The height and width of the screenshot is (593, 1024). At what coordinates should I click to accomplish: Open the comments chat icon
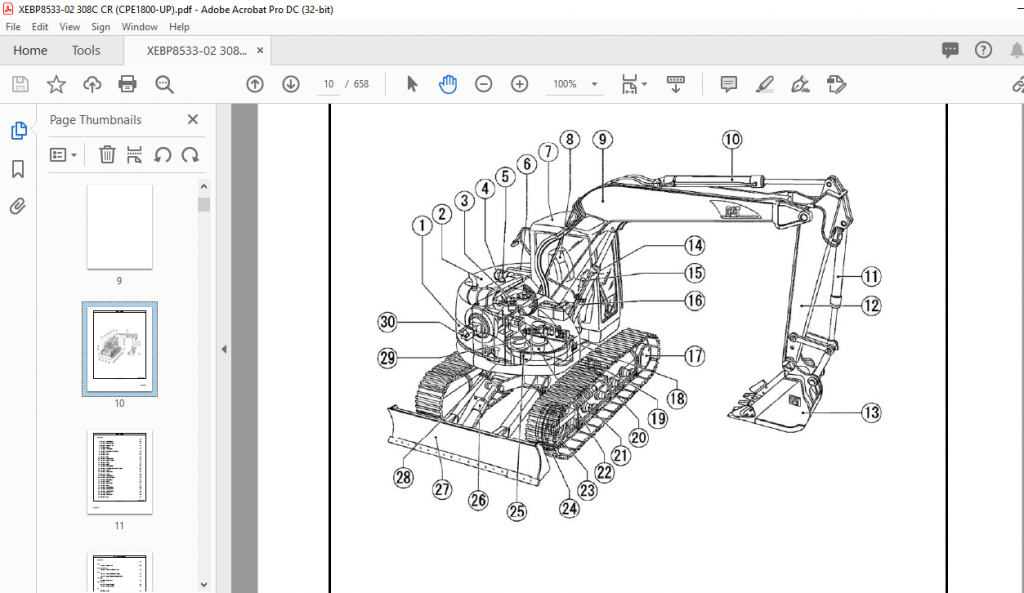click(950, 50)
